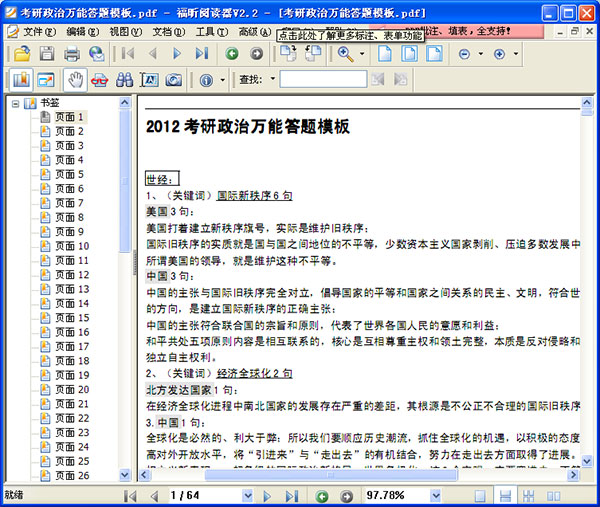This screenshot has height=507, width=600.
Task: Click the 国际新秩序6句 underlined heading
Action: 254,196
